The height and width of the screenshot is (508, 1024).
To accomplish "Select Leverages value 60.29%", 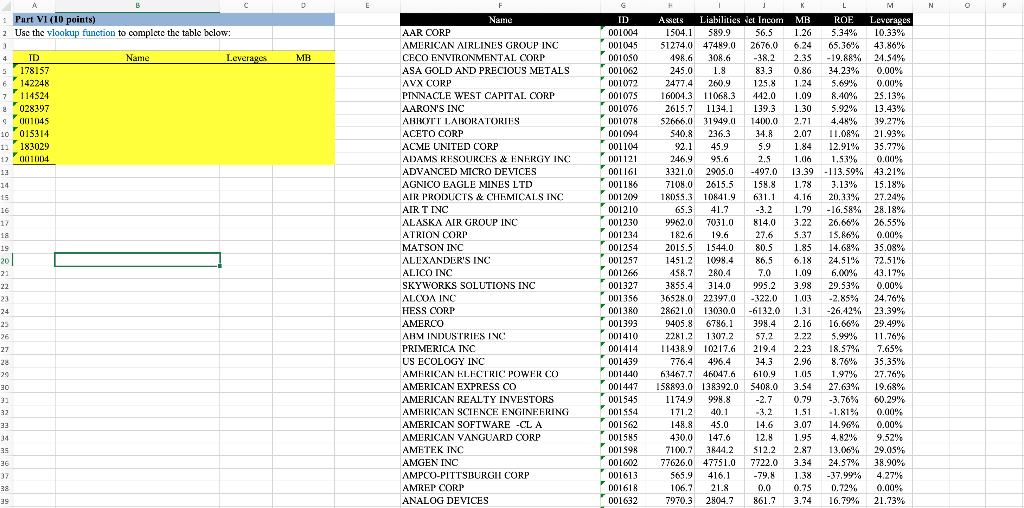I will (x=889, y=399).
